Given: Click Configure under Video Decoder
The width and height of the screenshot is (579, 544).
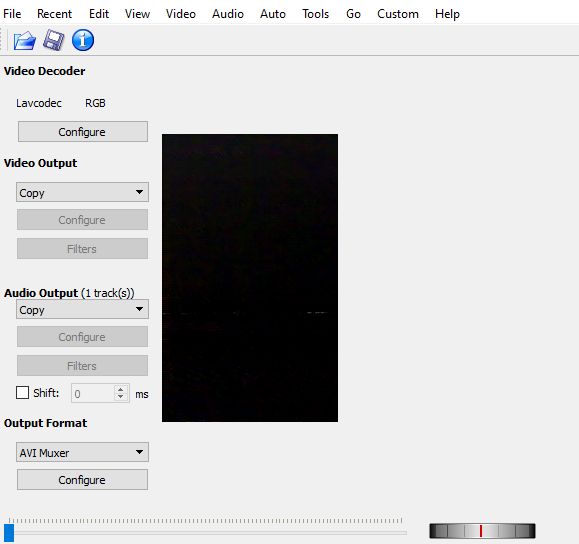Looking at the screenshot, I should click(83, 132).
